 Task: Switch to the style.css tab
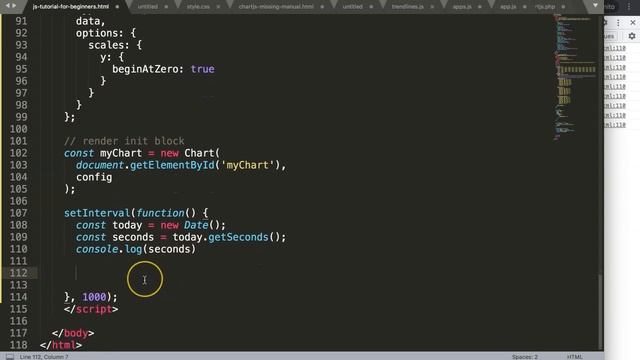pyautogui.click(x=198, y=7)
